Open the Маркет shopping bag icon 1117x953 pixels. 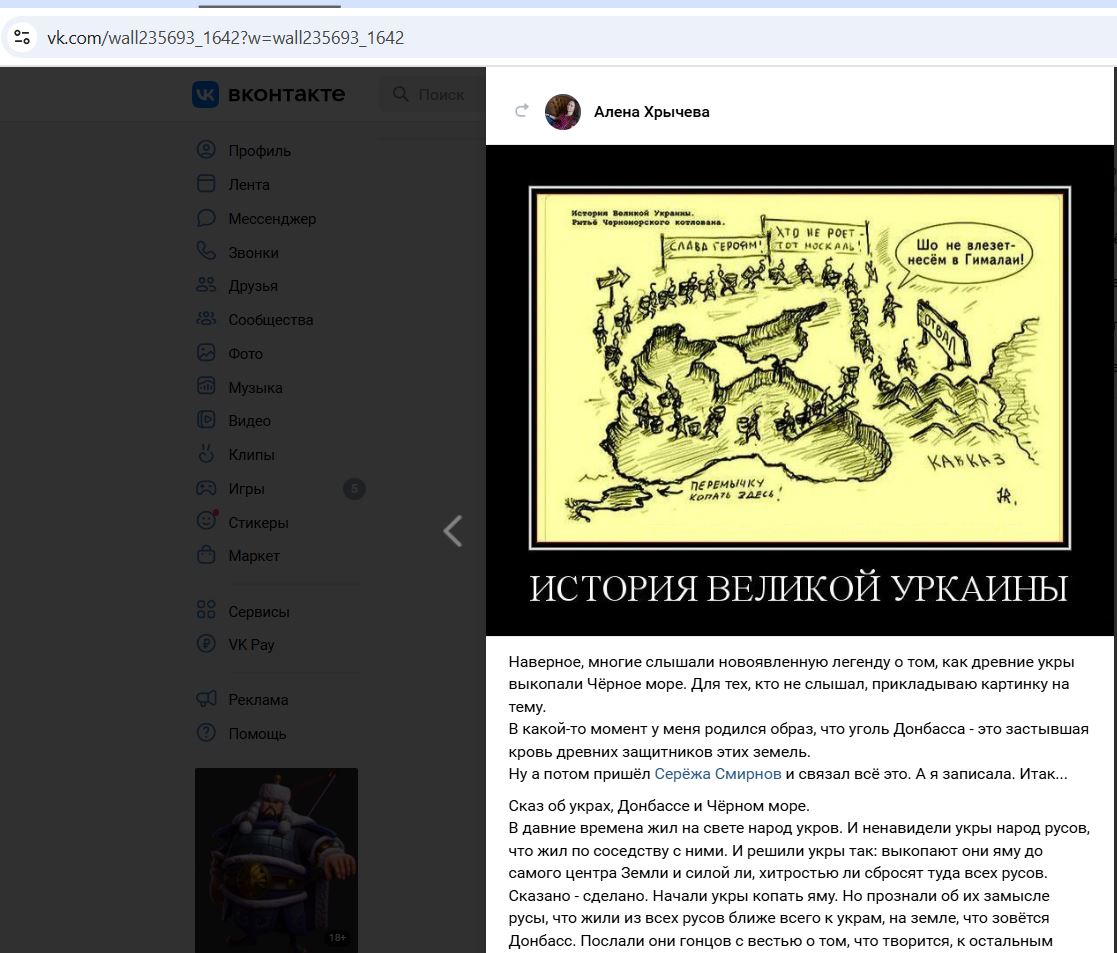tap(206, 555)
